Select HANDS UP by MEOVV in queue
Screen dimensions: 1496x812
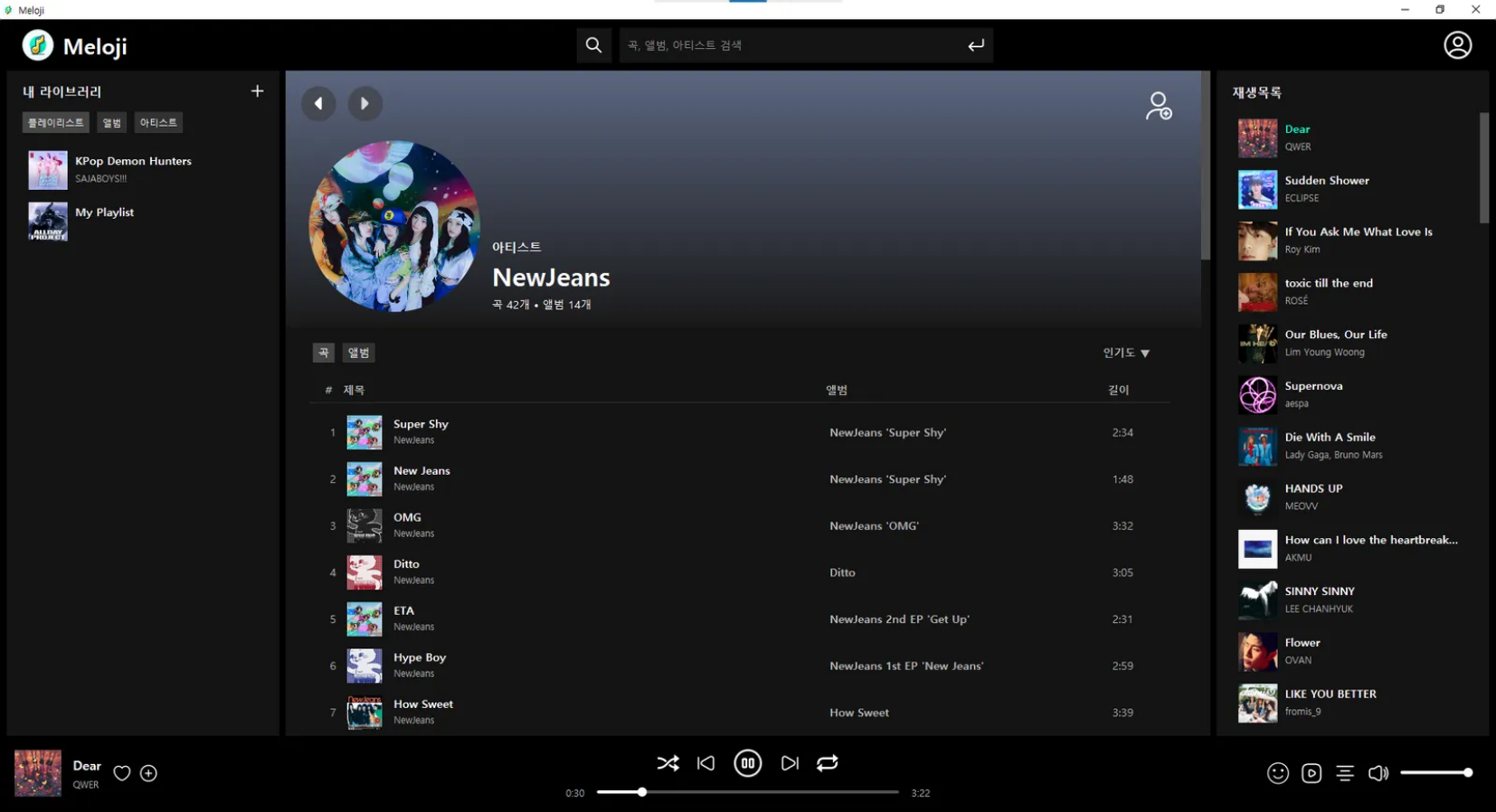[x=1352, y=497]
